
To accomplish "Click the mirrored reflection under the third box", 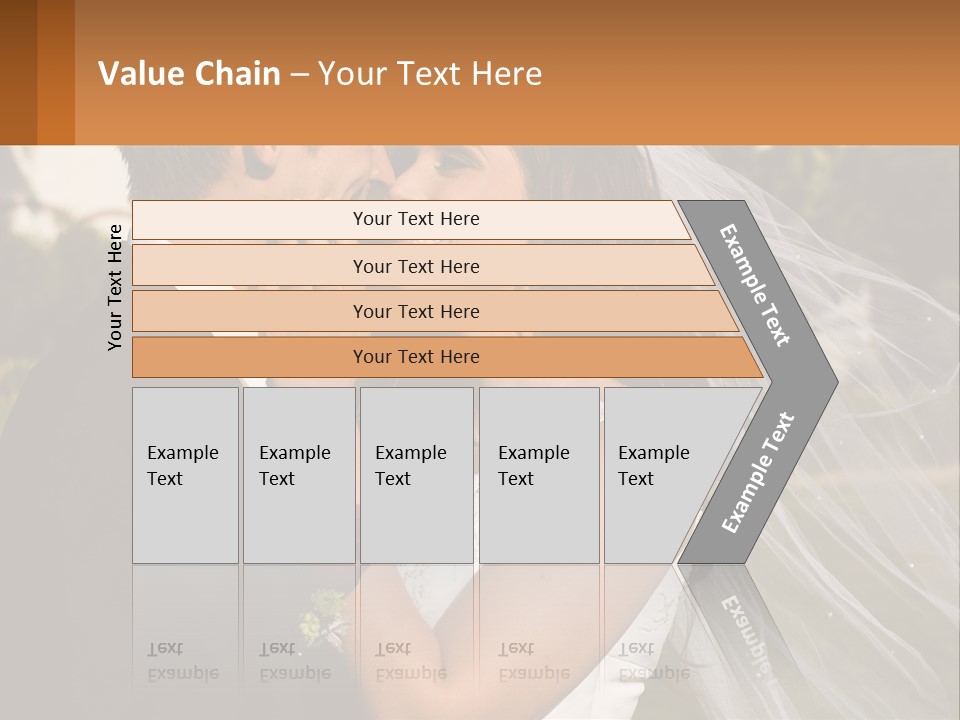I will pos(416,640).
